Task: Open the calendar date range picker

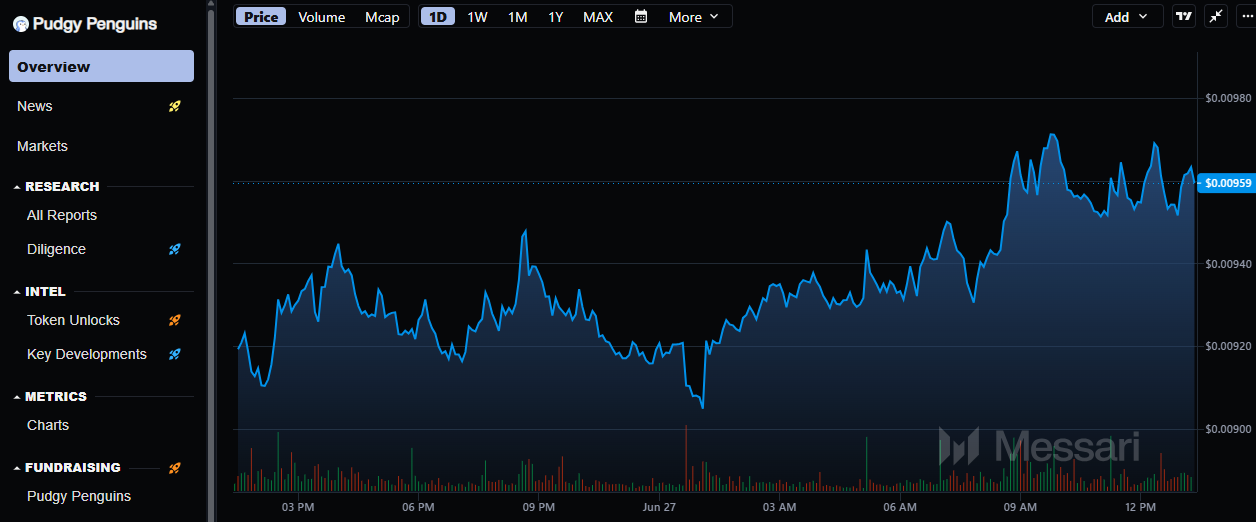Action: point(641,16)
